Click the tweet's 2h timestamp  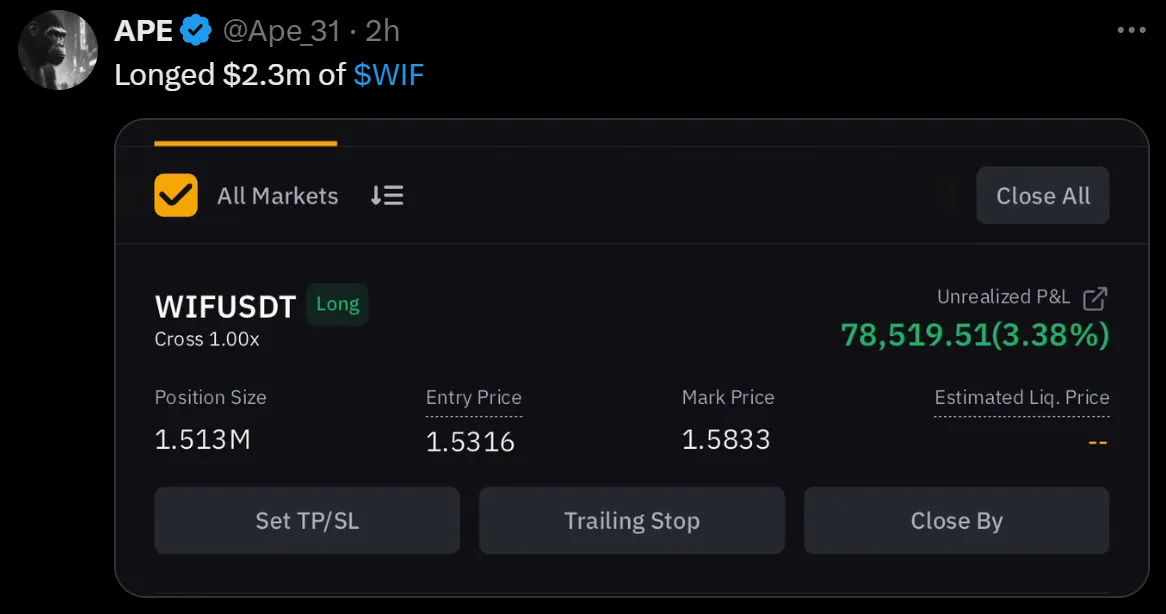(x=382, y=31)
